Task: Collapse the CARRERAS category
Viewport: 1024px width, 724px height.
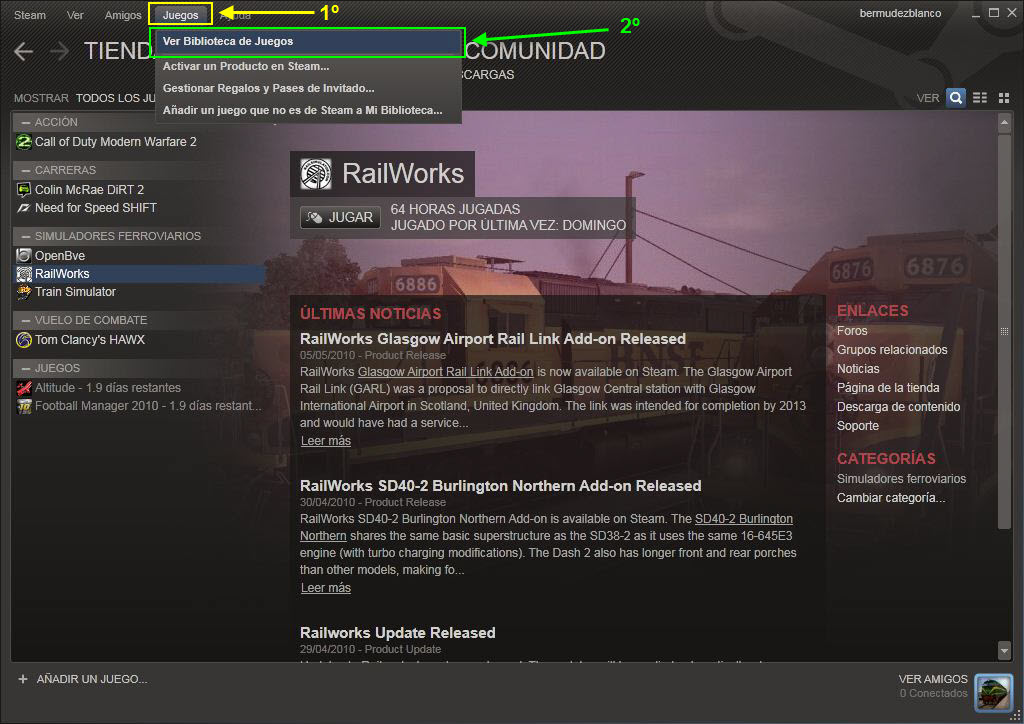Action: pyautogui.click(x=24, y=170)
